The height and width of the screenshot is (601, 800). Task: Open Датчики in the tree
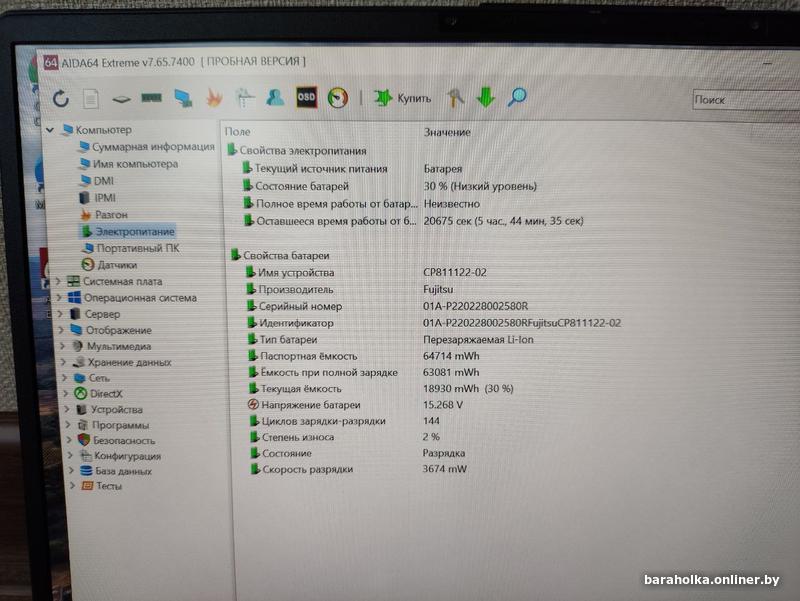(110, 264)
